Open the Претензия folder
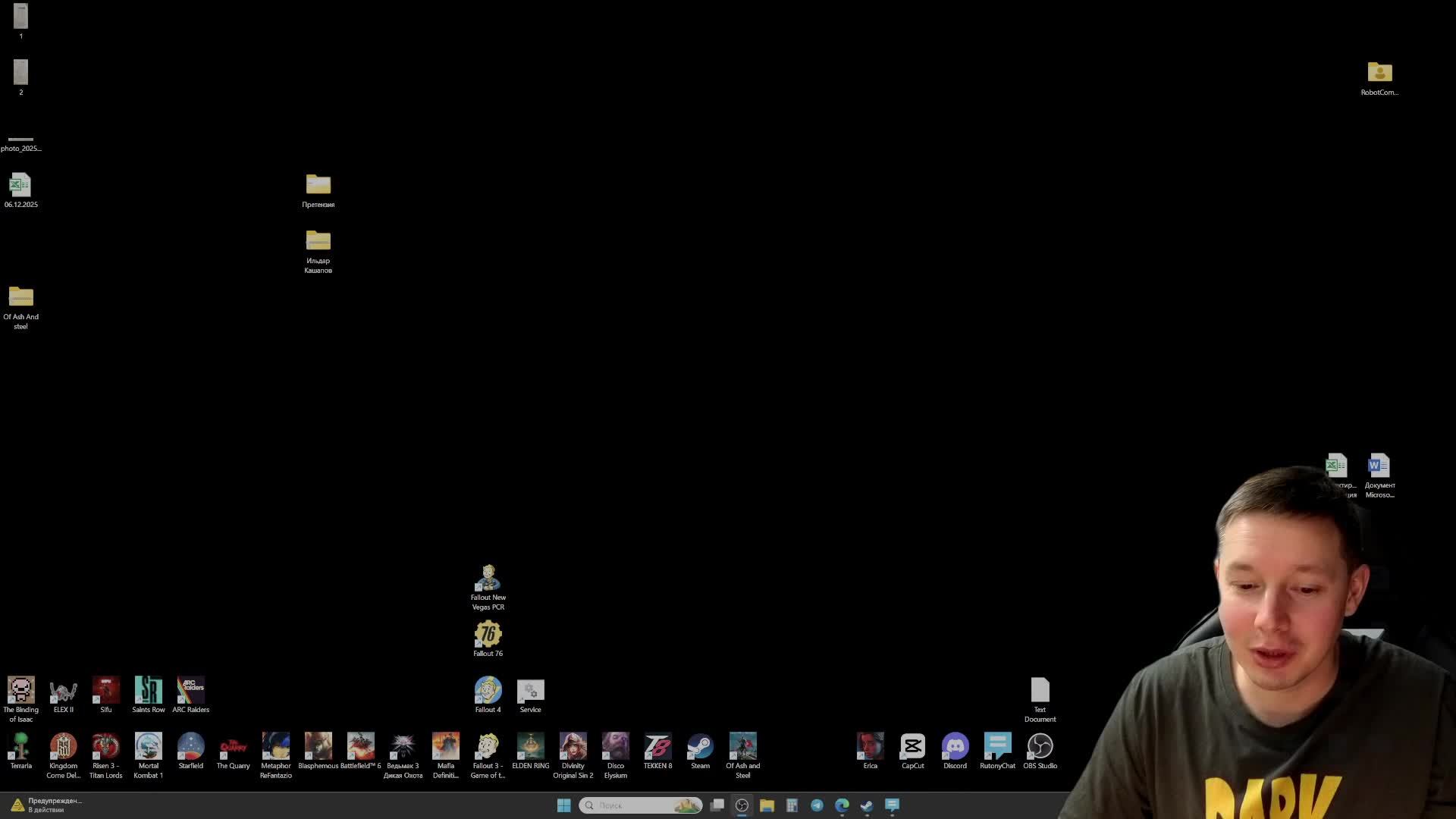Image resolution: width=1456 pixels, height=819 pixels. pos(318,185)
